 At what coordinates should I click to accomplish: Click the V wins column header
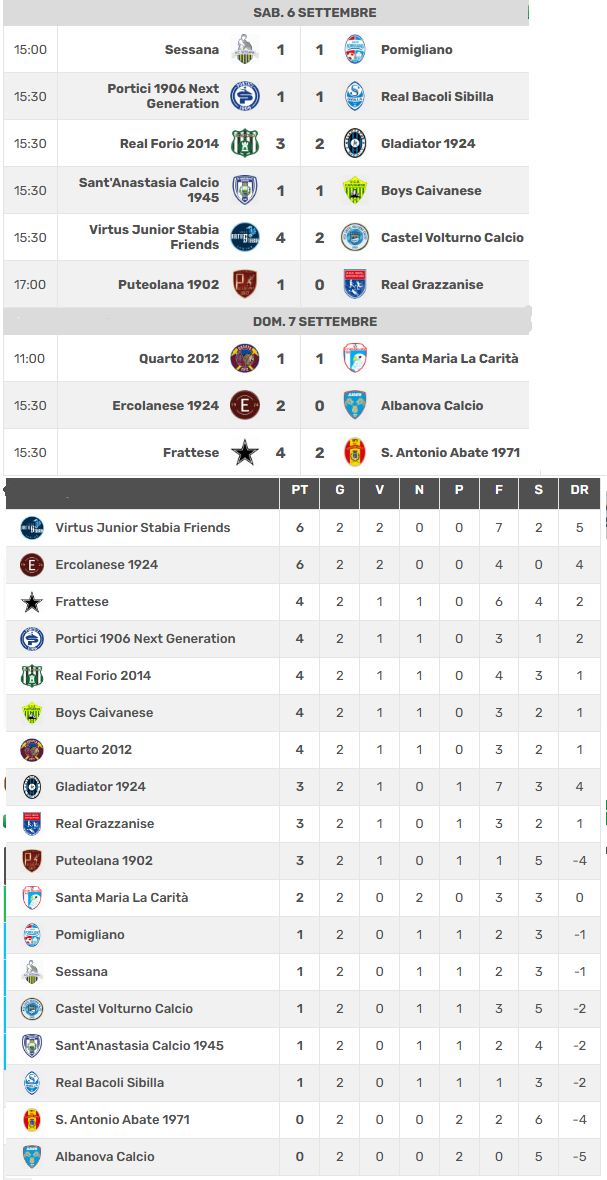379,490
